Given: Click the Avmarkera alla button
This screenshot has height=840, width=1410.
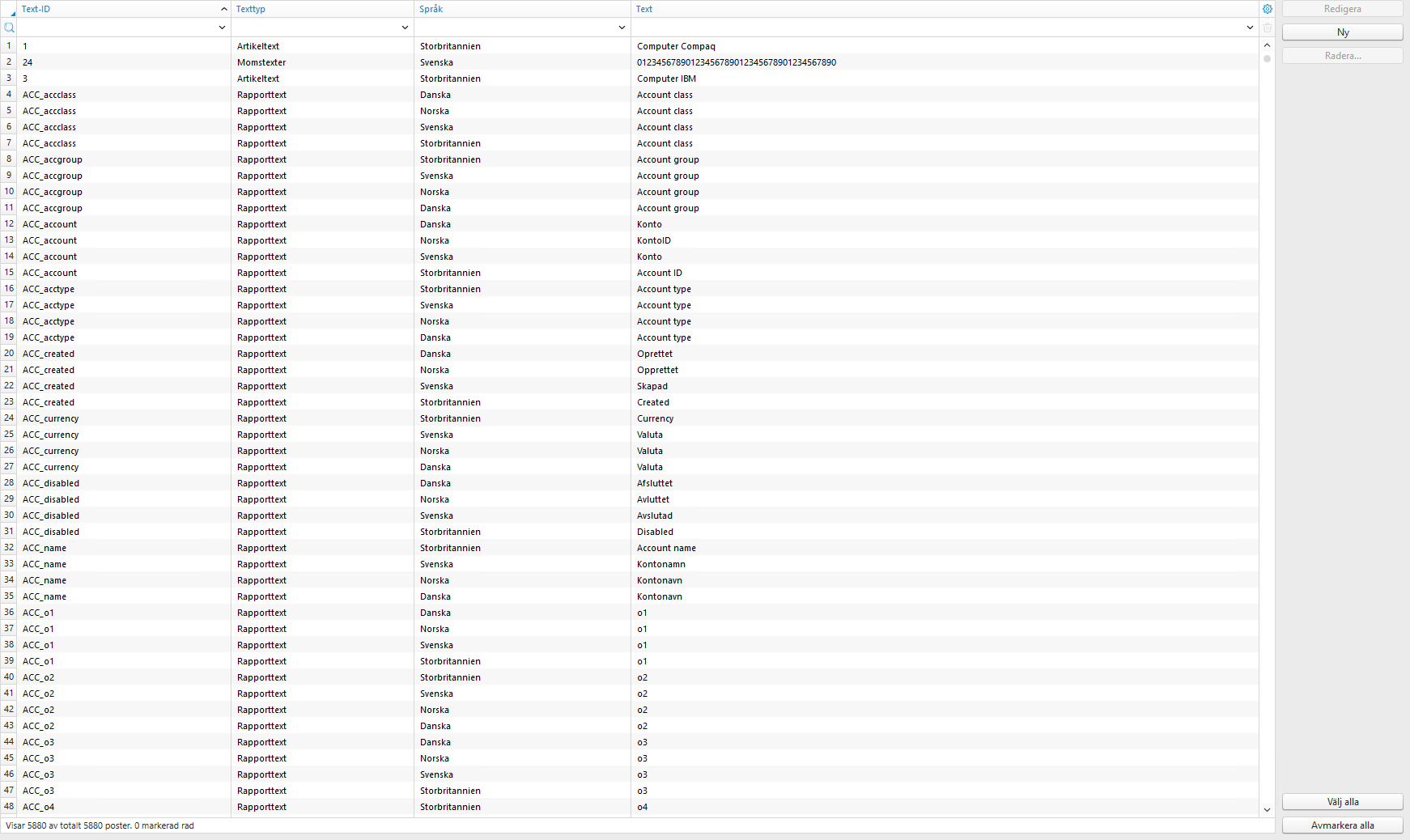Looking at the screenshot, I should coord(1342,825).
